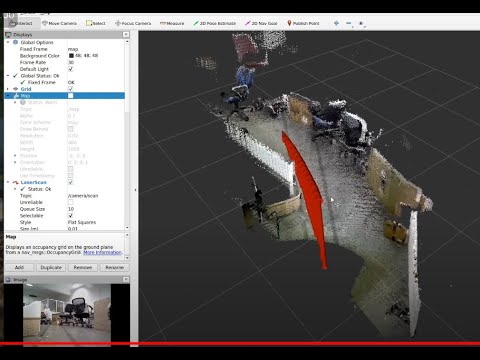Click the Global Status checkmark icon
The height and width of the screenshot is (360, 480).
click(15, 76)
